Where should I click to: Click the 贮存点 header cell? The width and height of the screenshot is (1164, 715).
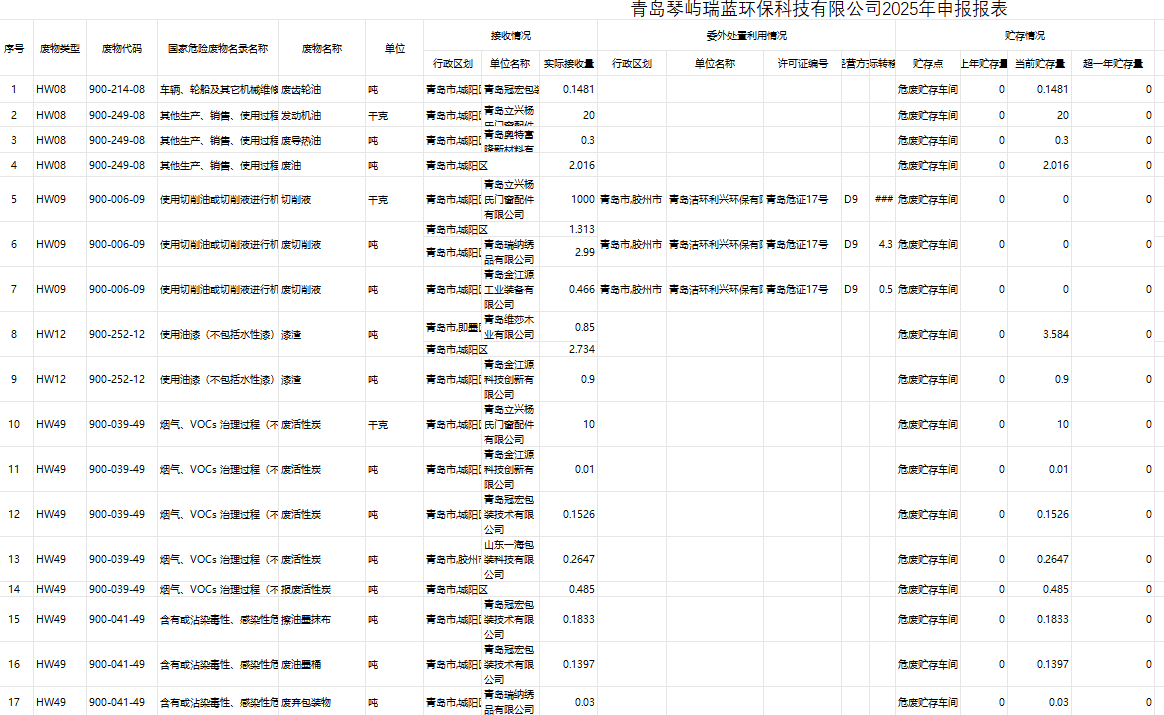[928, 64]
